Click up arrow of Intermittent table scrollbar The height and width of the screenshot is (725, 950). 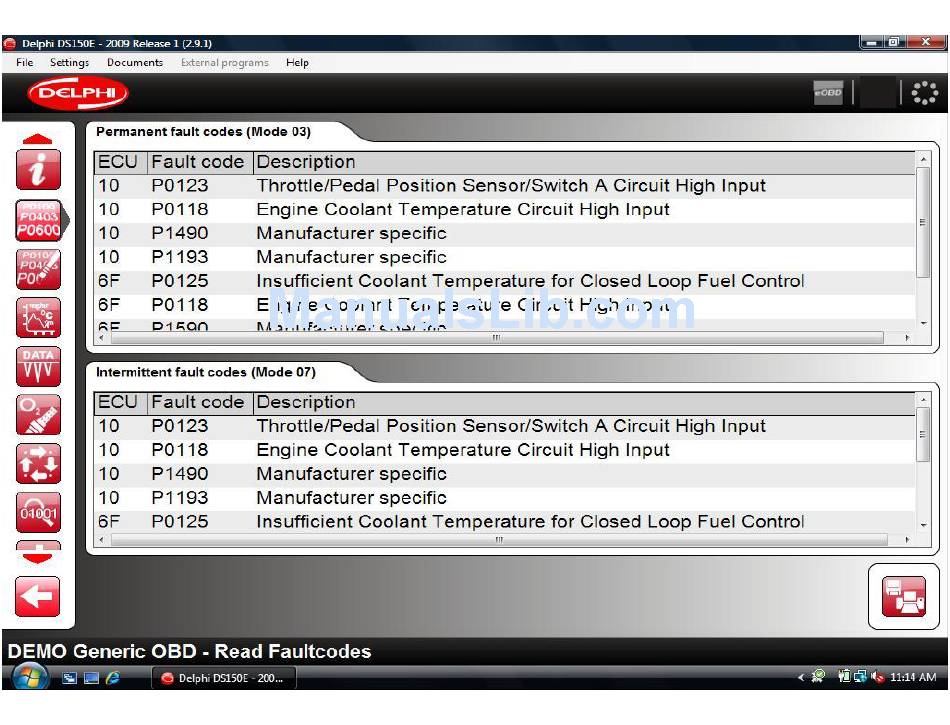(923, 400)
